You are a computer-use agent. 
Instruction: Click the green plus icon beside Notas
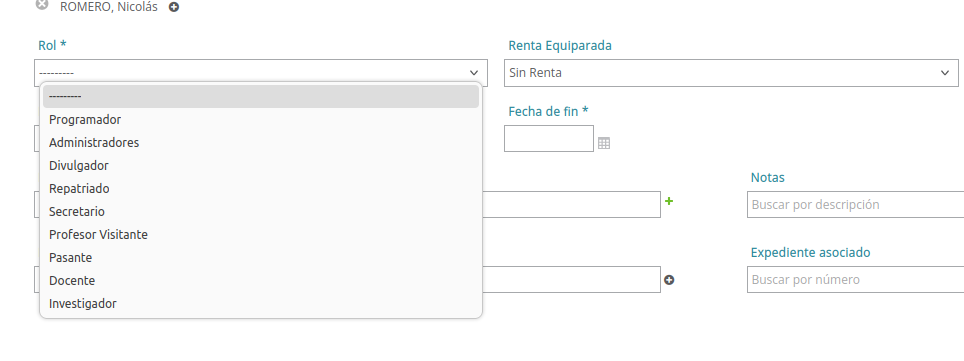click(669, 200)
